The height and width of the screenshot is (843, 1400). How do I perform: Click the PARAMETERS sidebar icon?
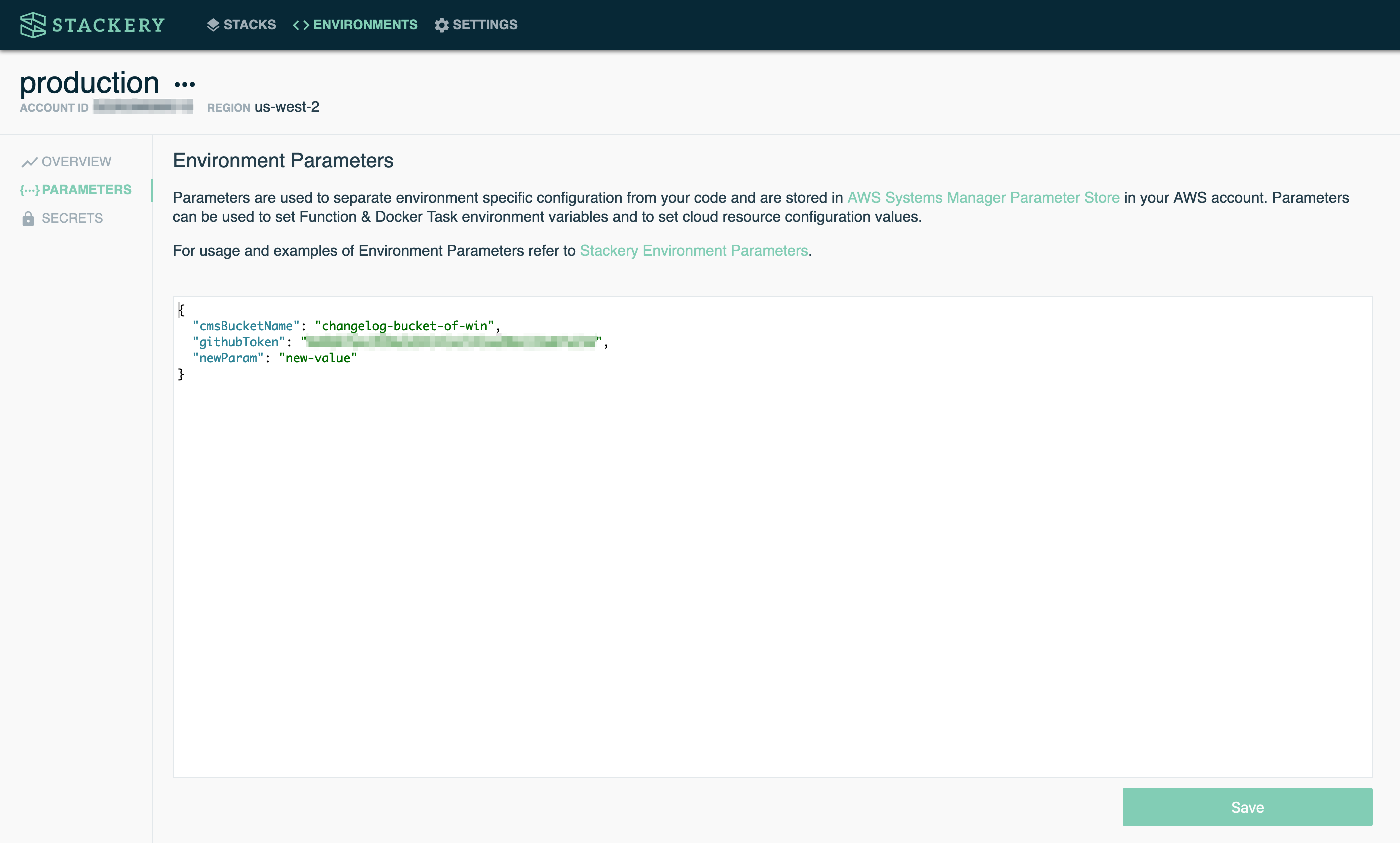pos(29,189)
